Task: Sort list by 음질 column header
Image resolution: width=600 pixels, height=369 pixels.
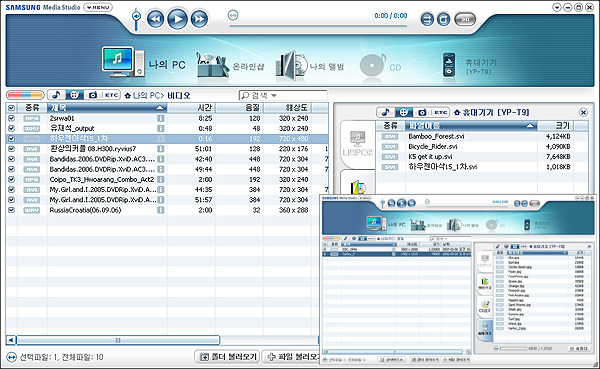Action: 240,108
